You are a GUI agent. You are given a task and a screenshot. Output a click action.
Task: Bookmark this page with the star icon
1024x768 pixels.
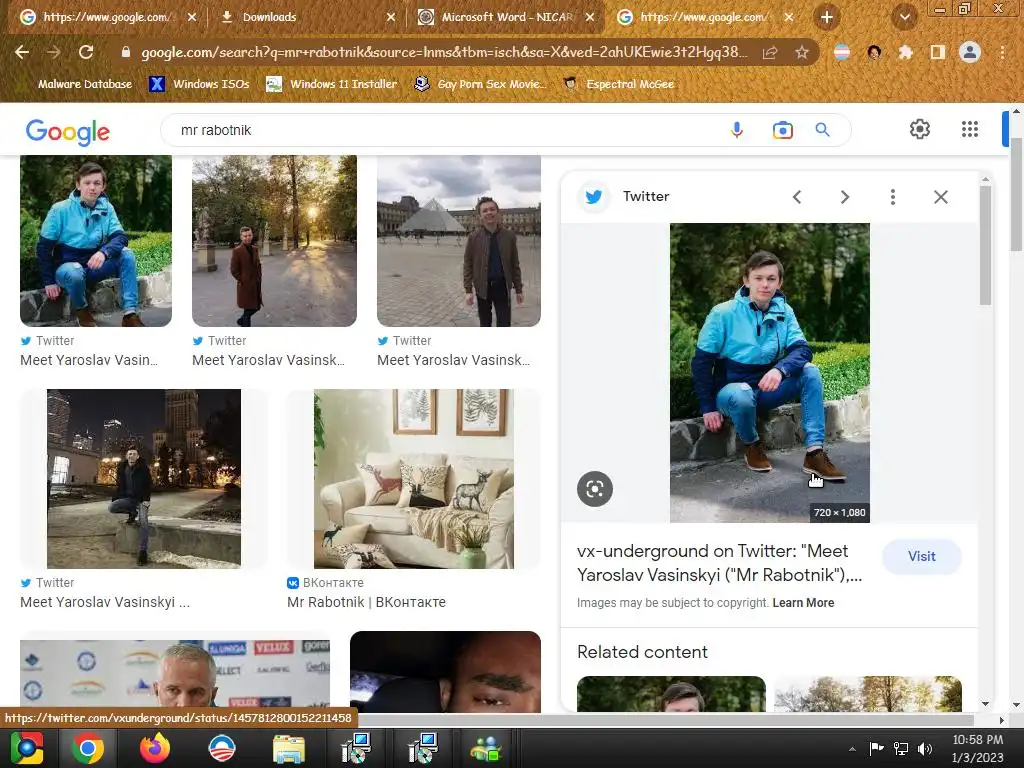[801, 52]
